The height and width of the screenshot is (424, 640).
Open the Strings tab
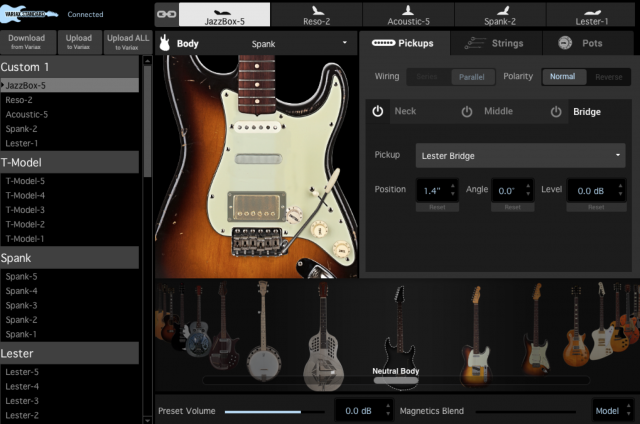click(x=496, y=43)
